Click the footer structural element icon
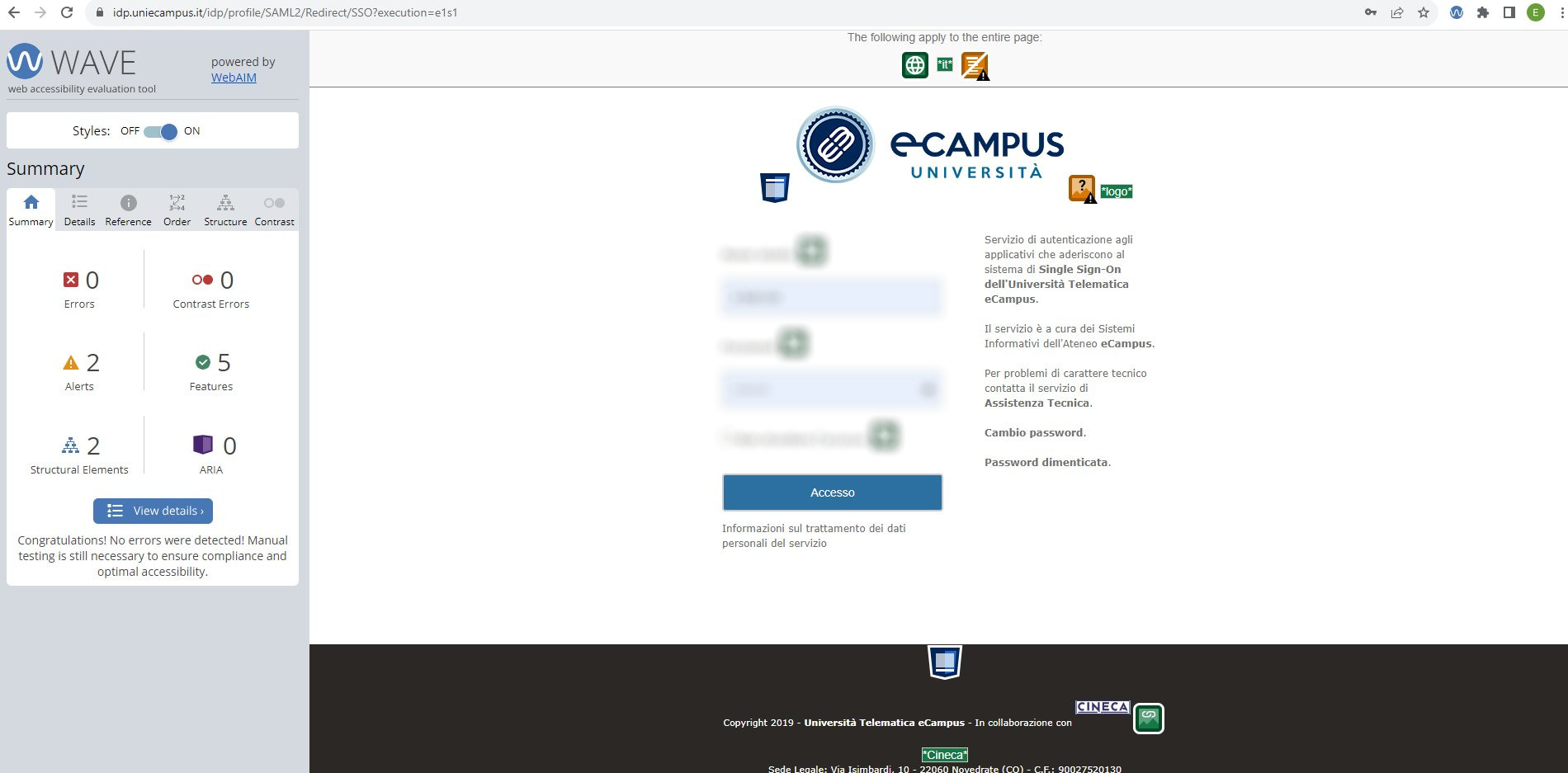This screenshot has height=773, width=1568. [x=944, y=662]
